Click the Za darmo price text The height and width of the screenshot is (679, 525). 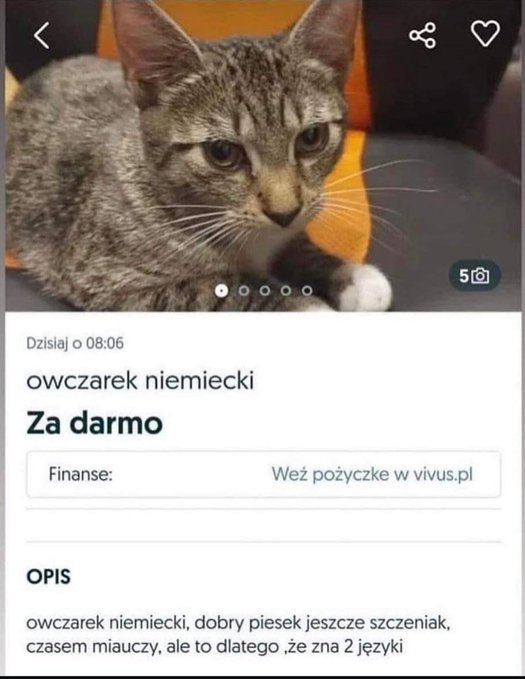(94, 423)
